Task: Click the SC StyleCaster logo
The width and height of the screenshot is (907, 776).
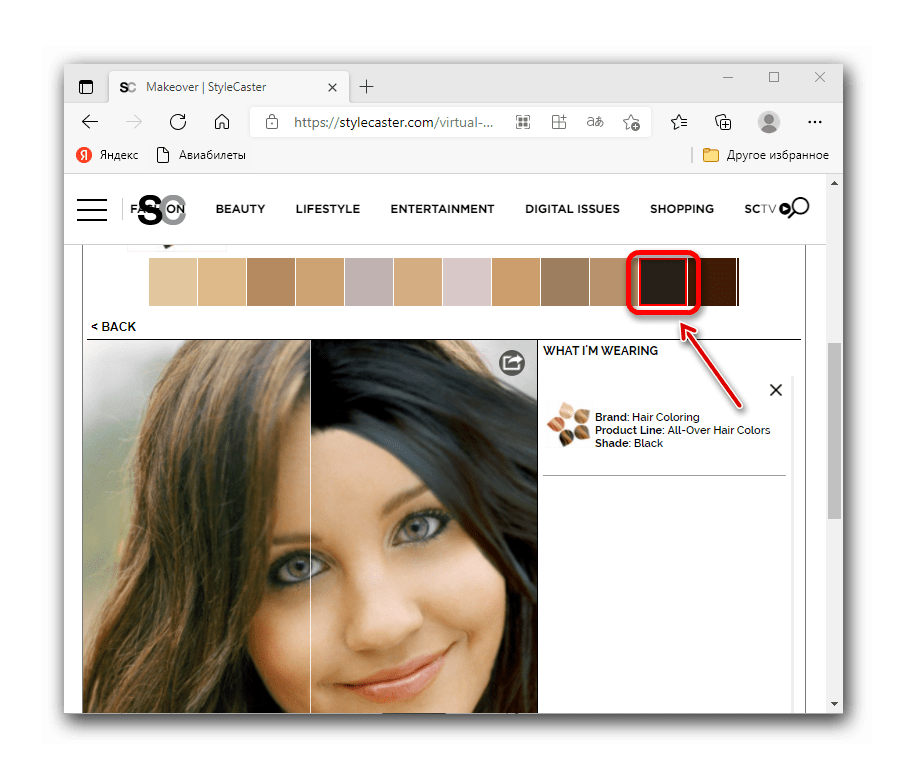Action: tap(160, 209)
